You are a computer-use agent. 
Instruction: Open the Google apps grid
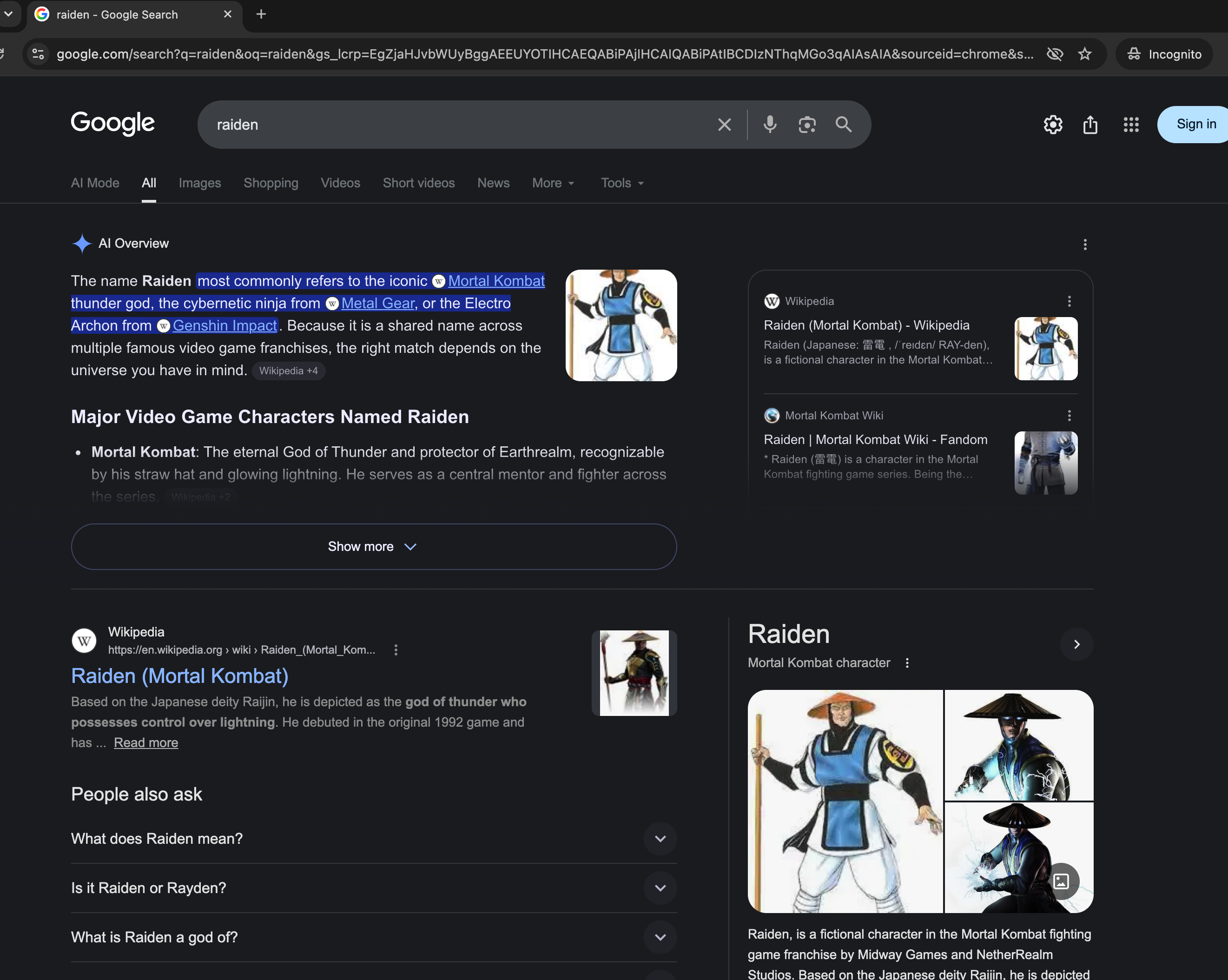[1131, 124]
